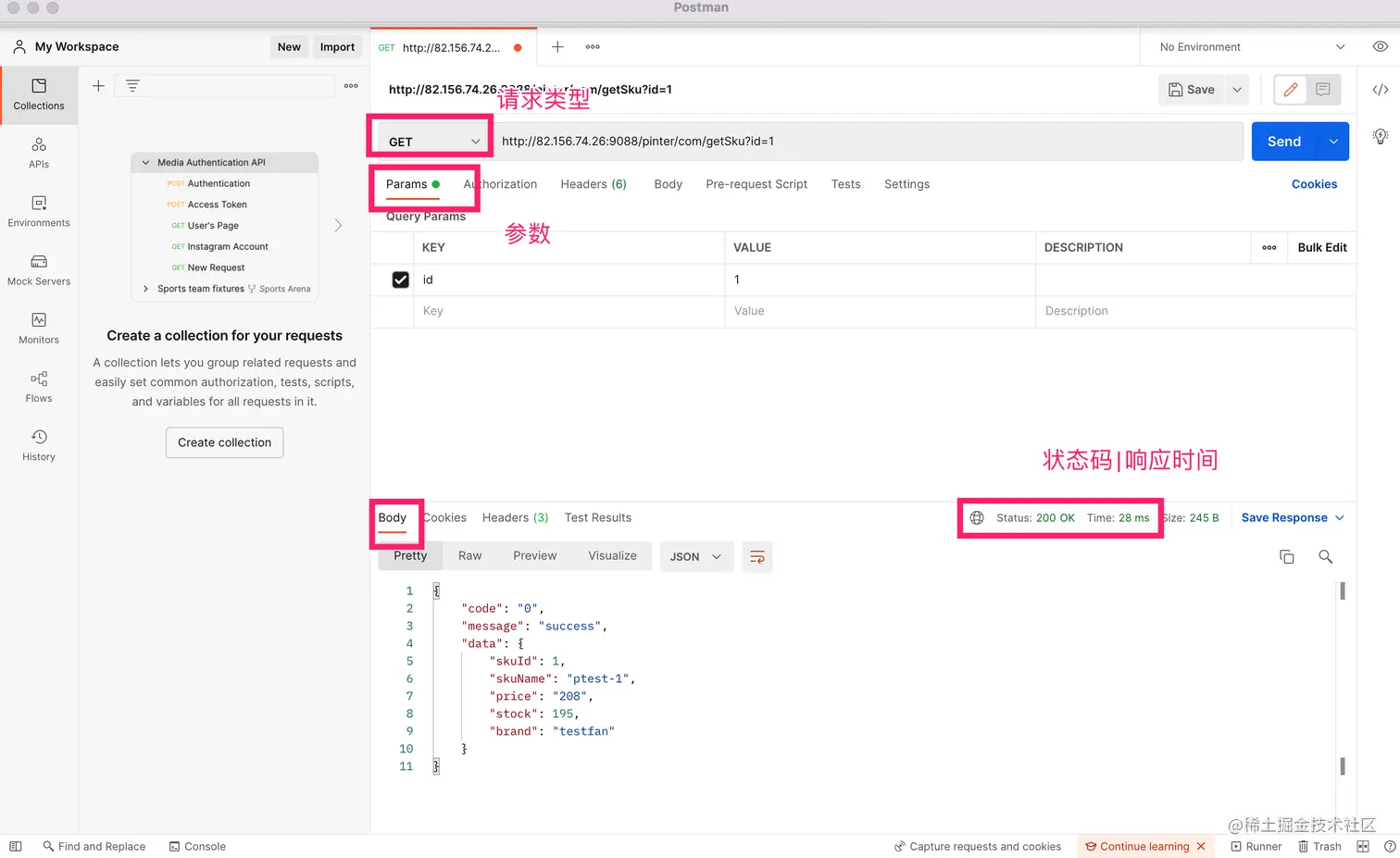Open Find and Replace
This screenshot has height=858, width=1400.
point(94,847)
